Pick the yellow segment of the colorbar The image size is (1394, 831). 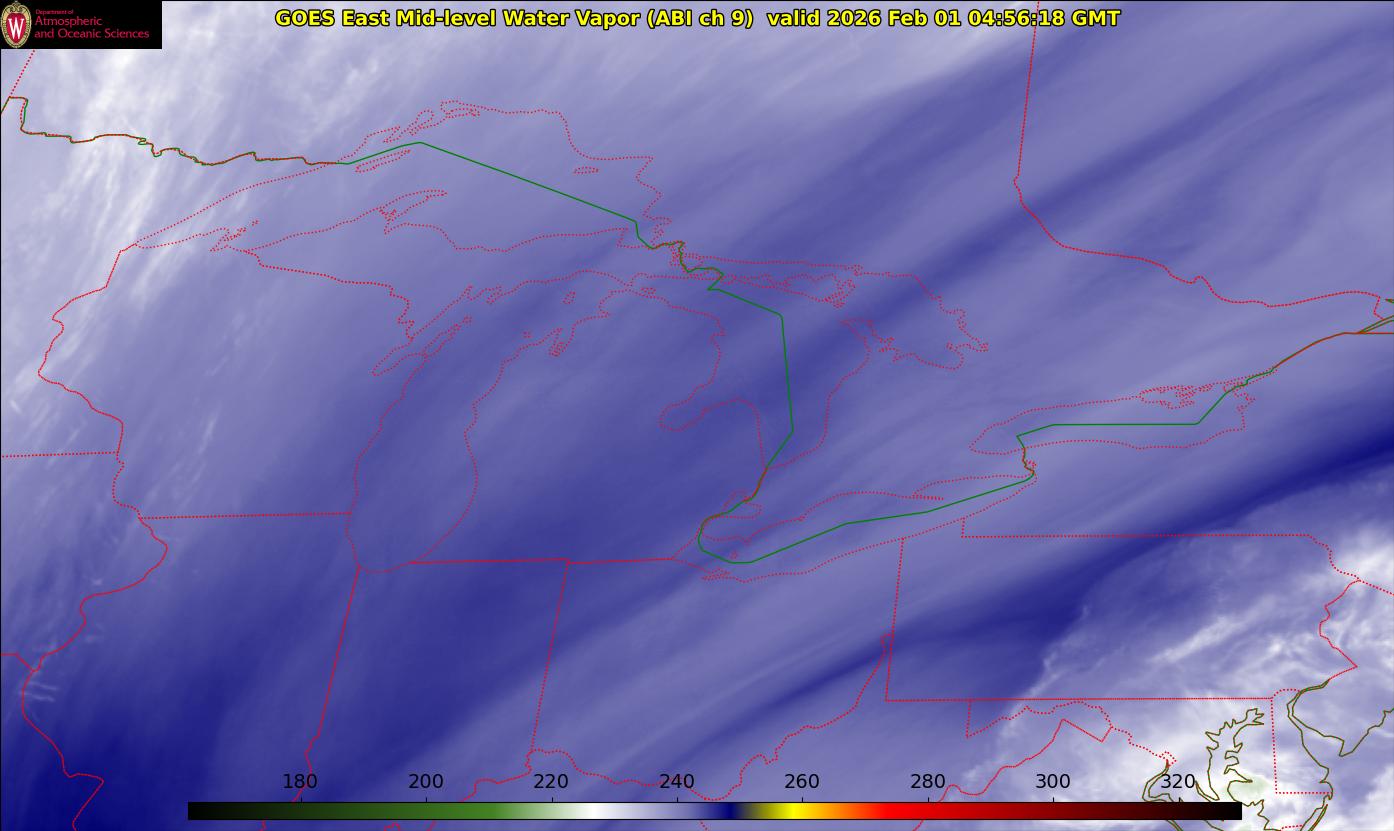point(790,811)
